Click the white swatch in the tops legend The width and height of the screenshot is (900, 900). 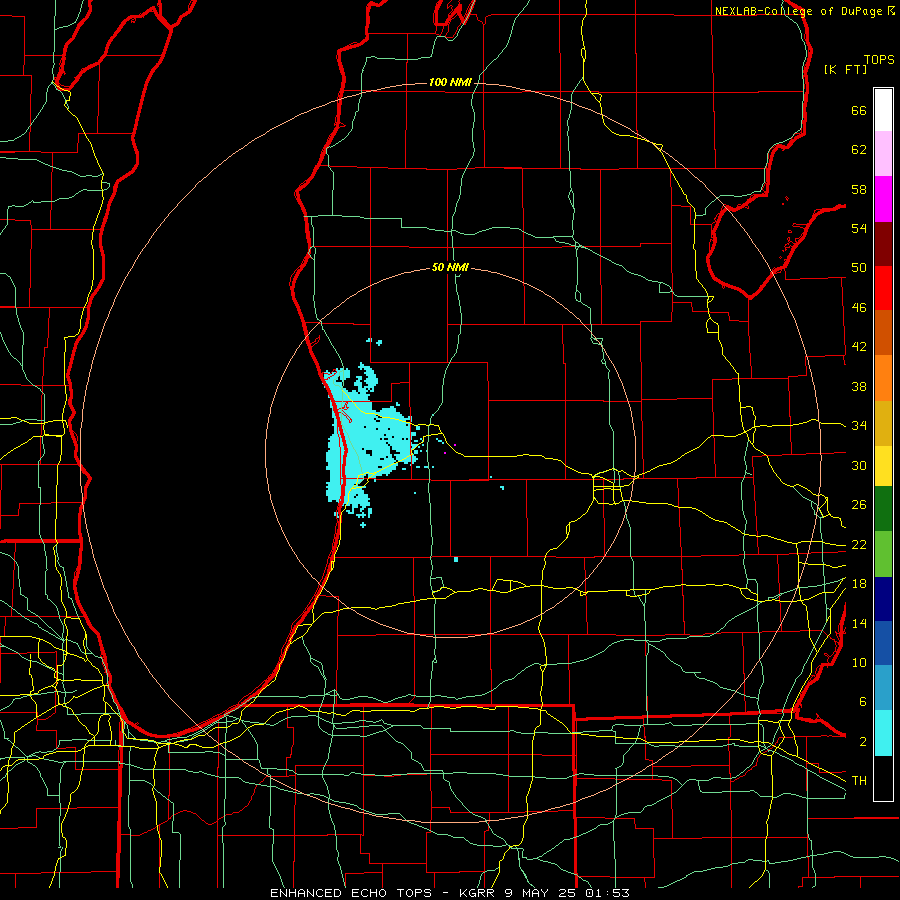883,110
